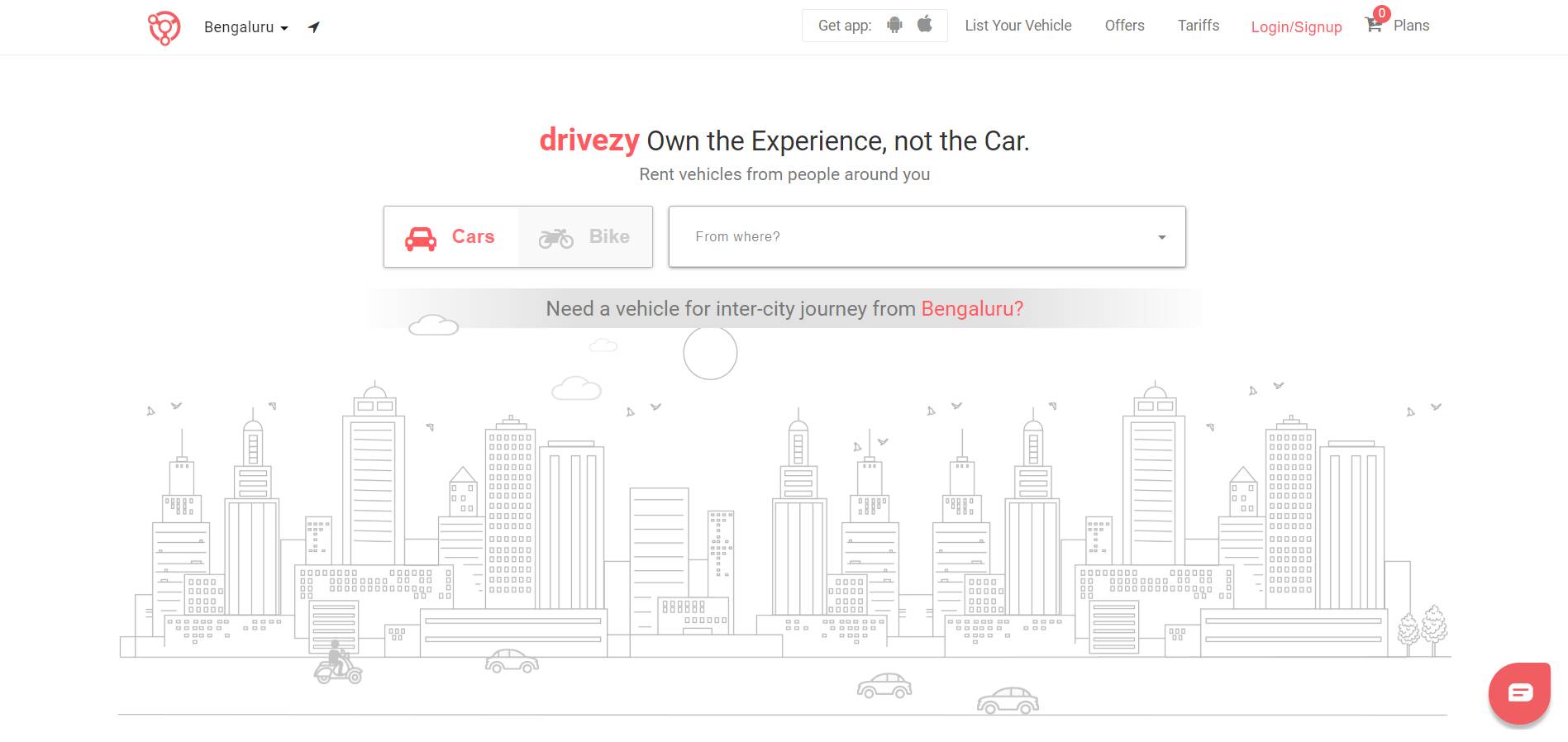Click the drivezy brand heading text

(589, 140)
